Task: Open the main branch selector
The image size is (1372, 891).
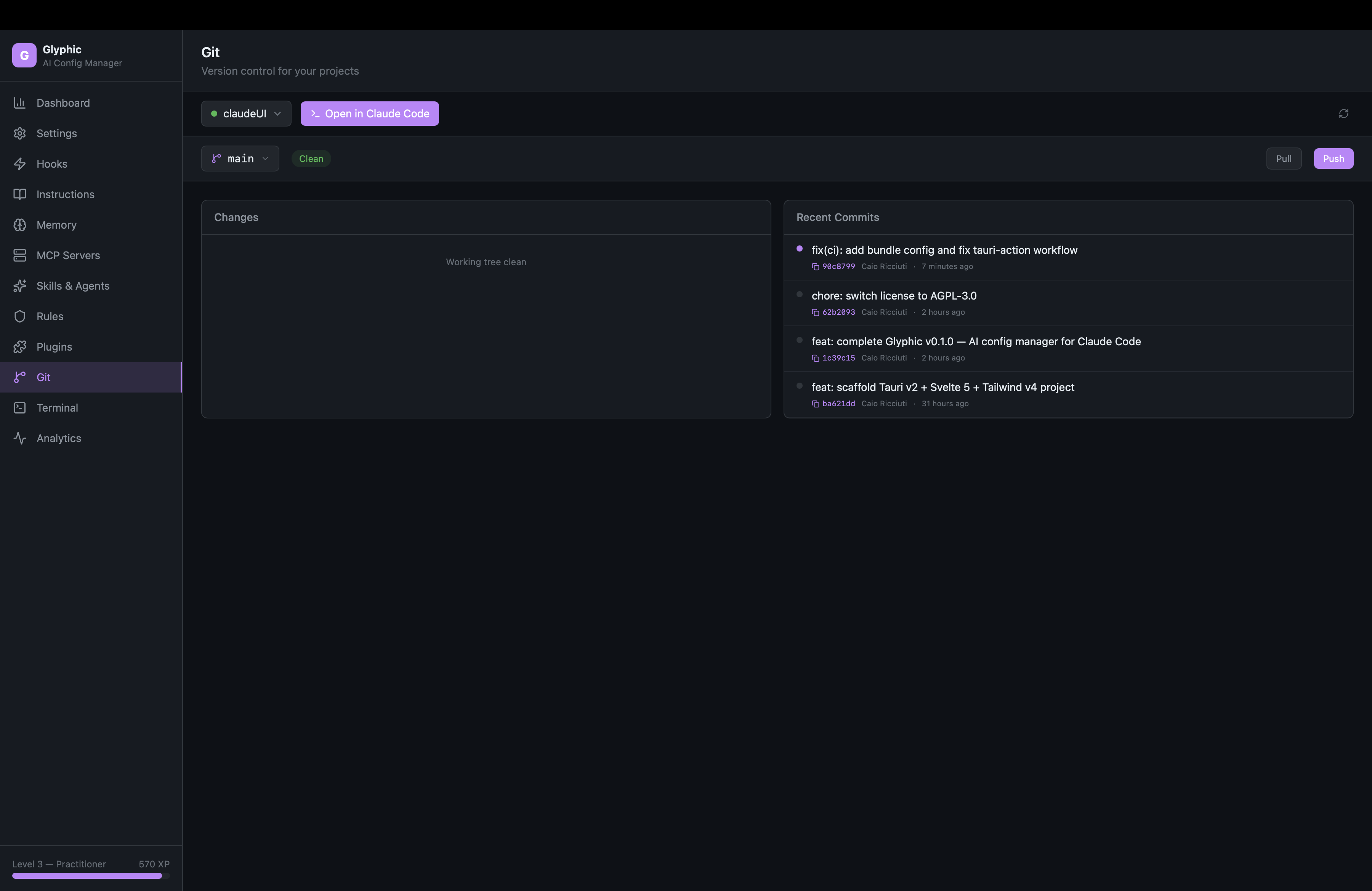Action: coord(240,159)
